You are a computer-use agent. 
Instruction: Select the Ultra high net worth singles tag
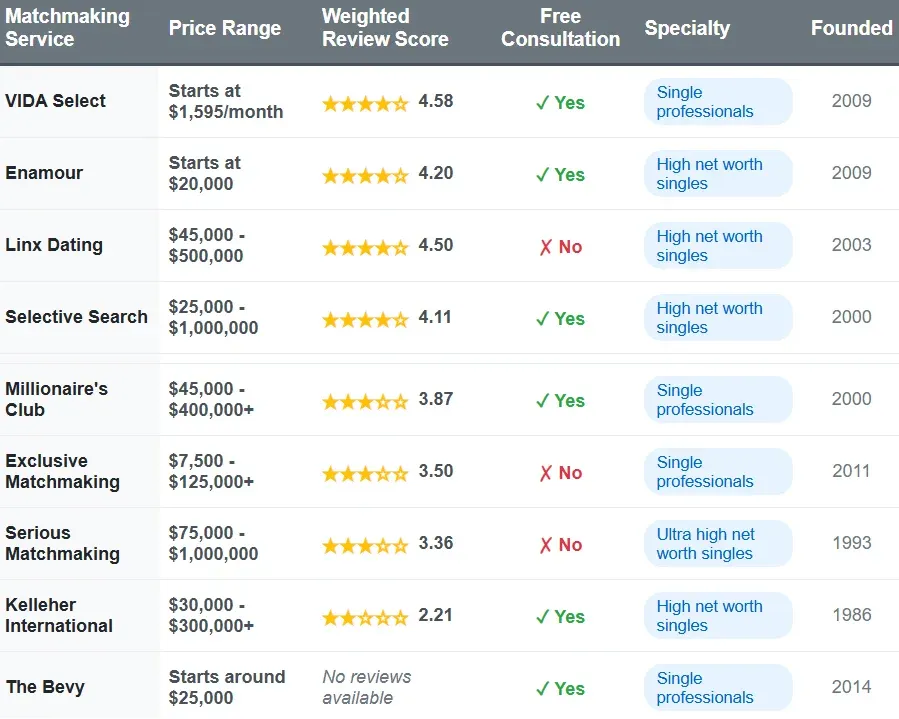[717, 544]
